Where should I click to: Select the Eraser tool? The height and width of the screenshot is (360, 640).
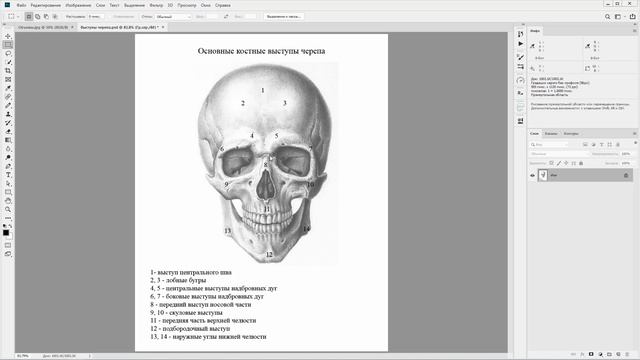[x=8, y=131]
